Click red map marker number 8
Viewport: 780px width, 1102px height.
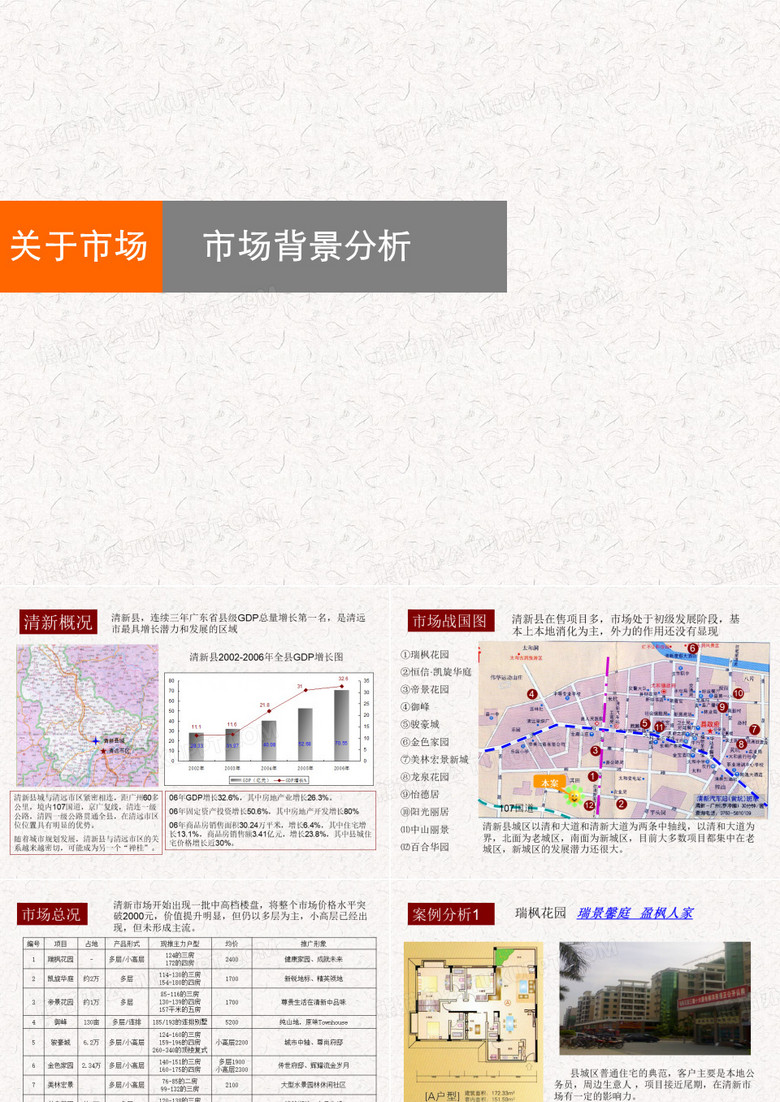741,744
